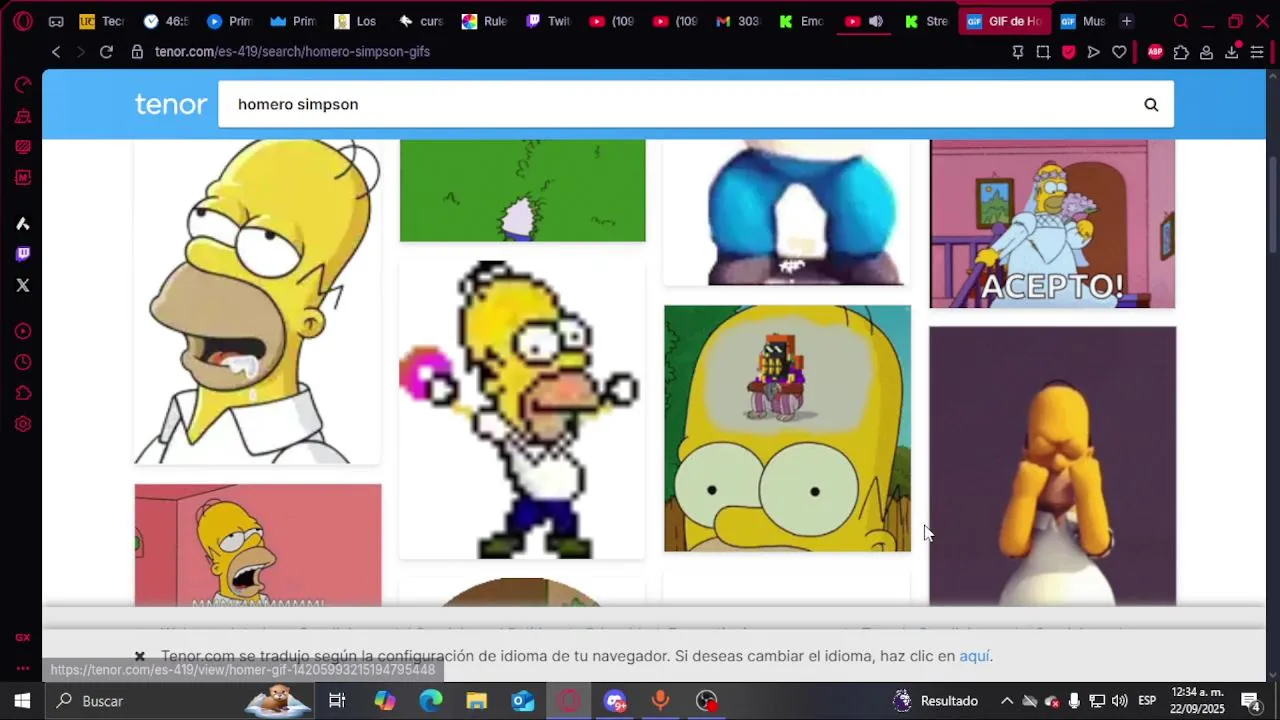
Task: Open the Player icon in sidebar
Action: pyautogui.click(x=22, y=331)
